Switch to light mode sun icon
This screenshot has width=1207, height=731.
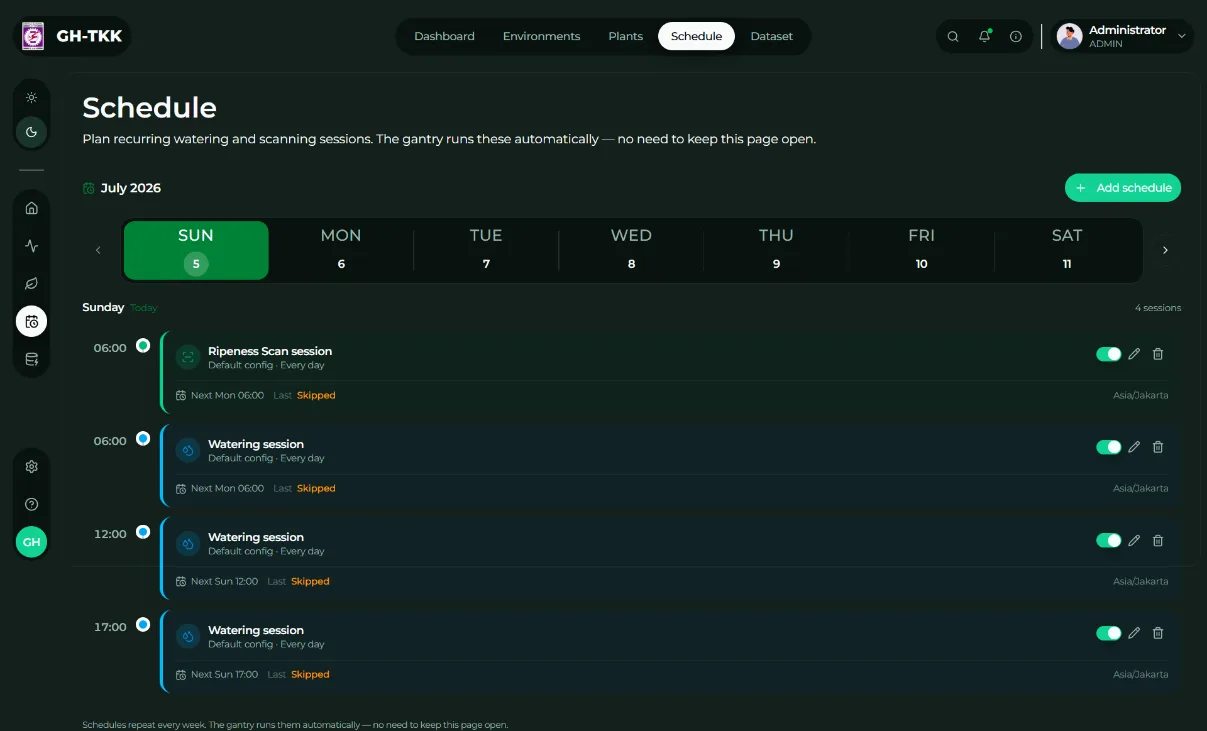[x=32, y=98]
